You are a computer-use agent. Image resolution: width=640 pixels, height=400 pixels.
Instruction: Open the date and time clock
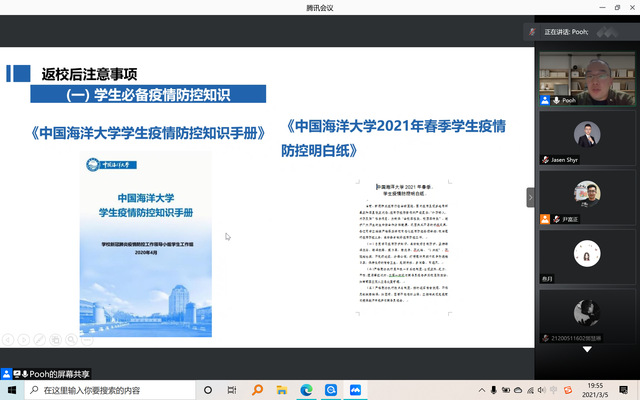point(594,390)
